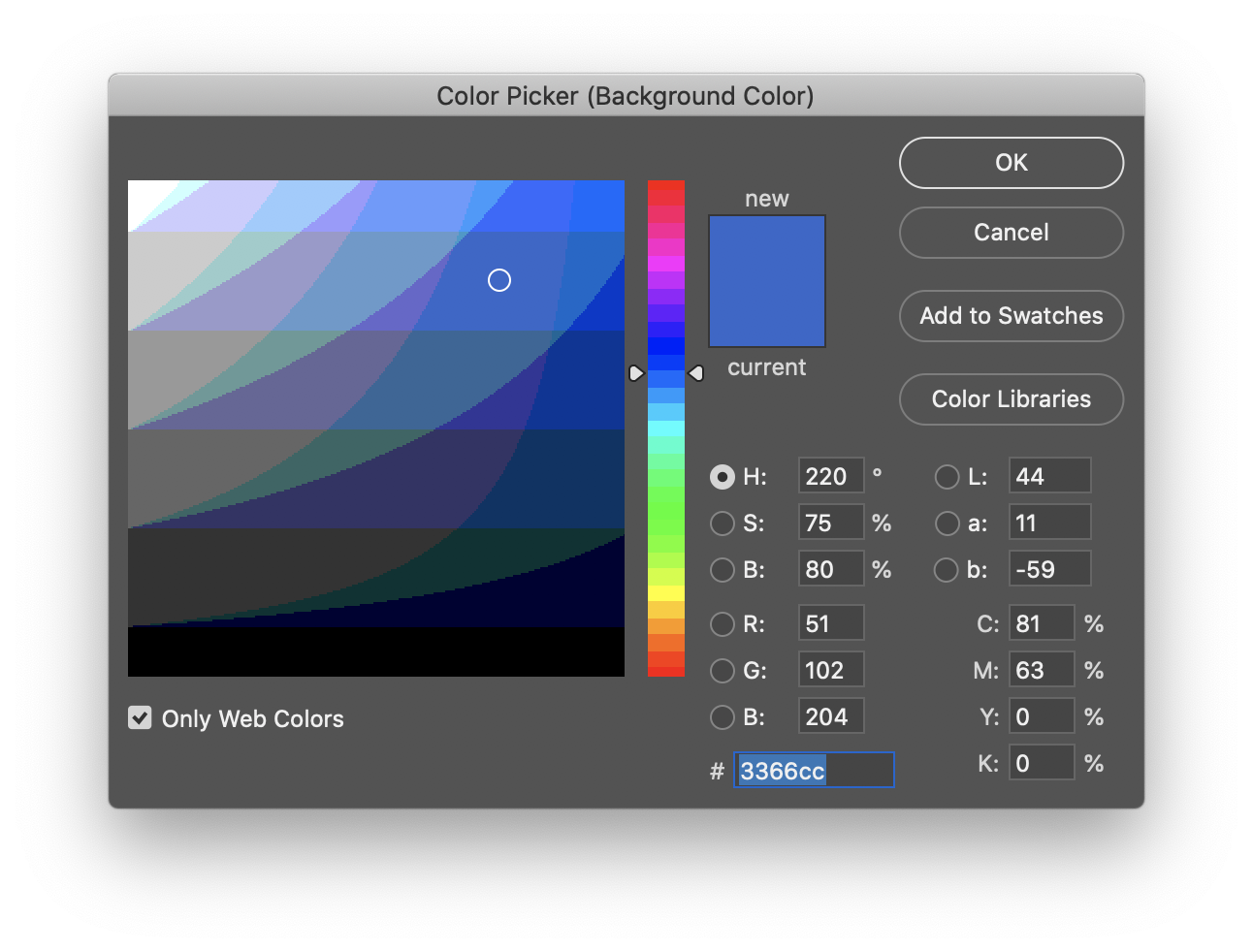1253x952 pixels.
Task: Click the hex color code field
Action: pos(813,771)
